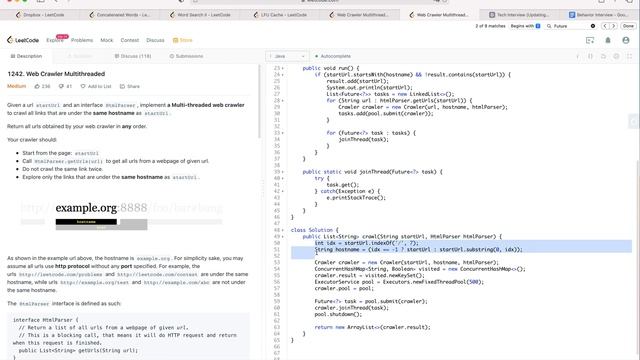640x360 pixels.
Task: Click the find field containing Future
Action: (571, 26)
